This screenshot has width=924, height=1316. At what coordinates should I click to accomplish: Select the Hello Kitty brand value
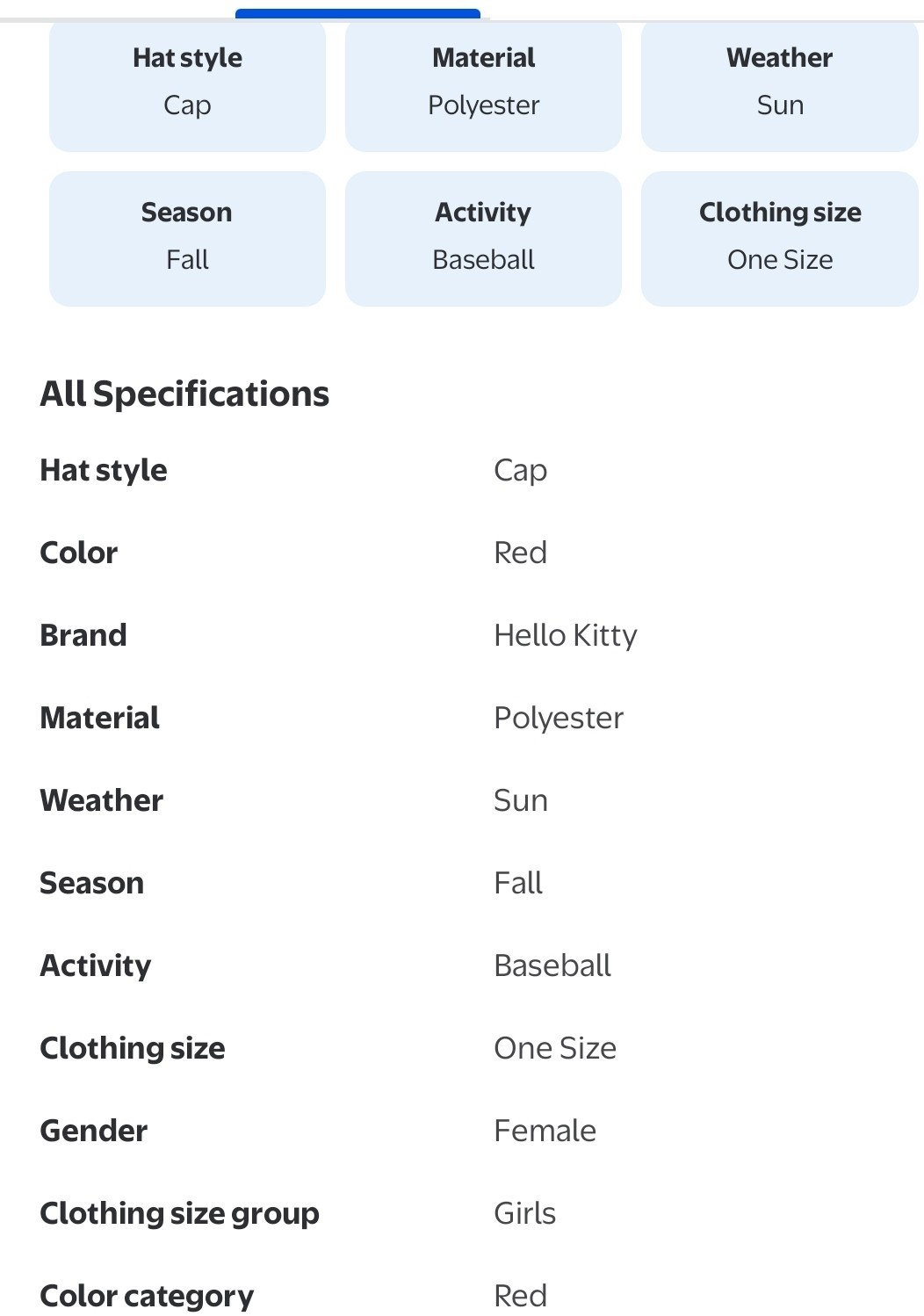pos(565,635)
